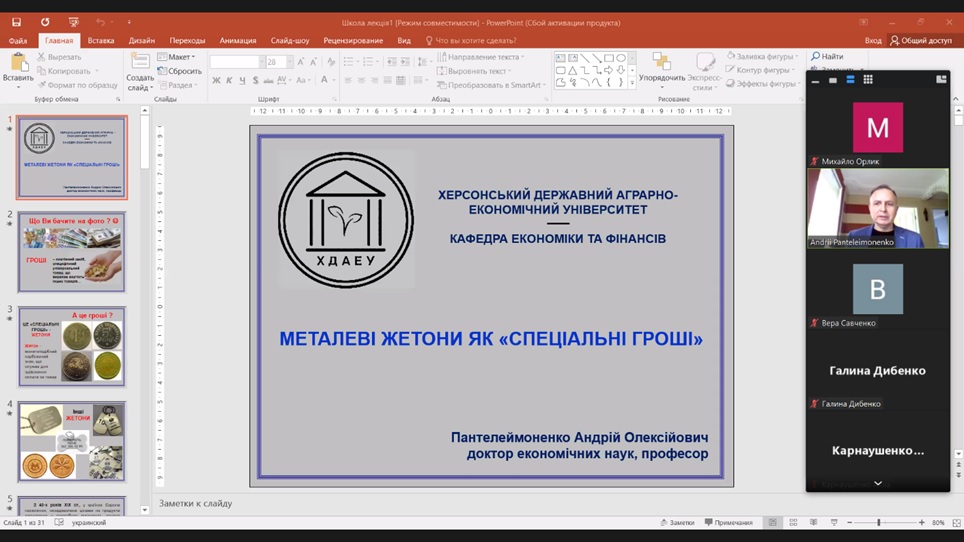Click the Общий доступ share button
Screen dimensions: 964x542
[921, 41]
